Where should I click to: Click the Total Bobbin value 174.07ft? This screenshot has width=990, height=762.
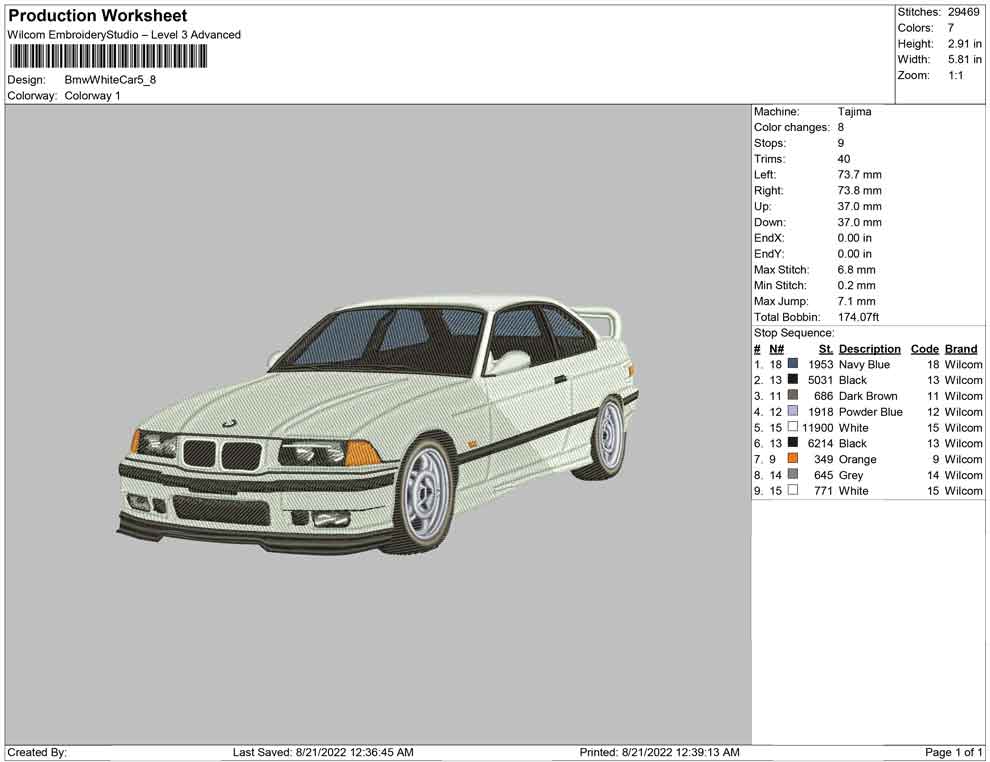click(858, 317)
